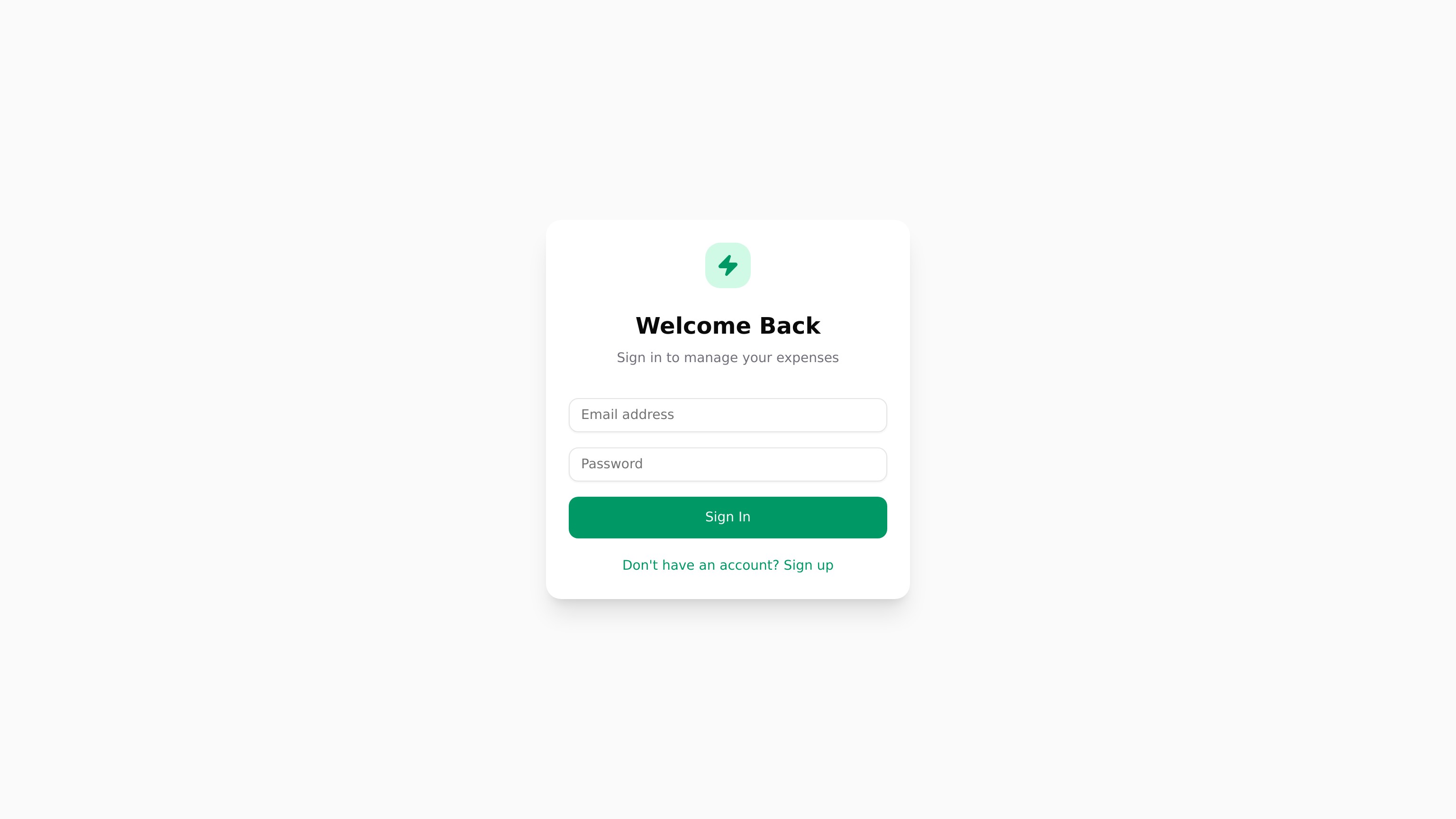Select the Email address placeholder text
The height and width of the screenshot is (819, 1456).
coord(628,414)
